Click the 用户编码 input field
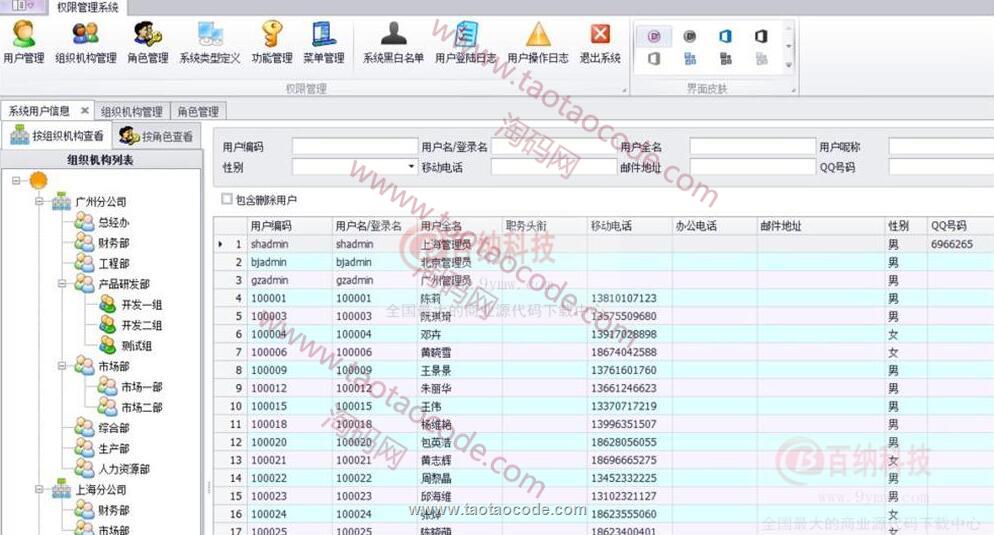Image resolution: width=994 pixels, height=535 pixels. pos(354,147)
